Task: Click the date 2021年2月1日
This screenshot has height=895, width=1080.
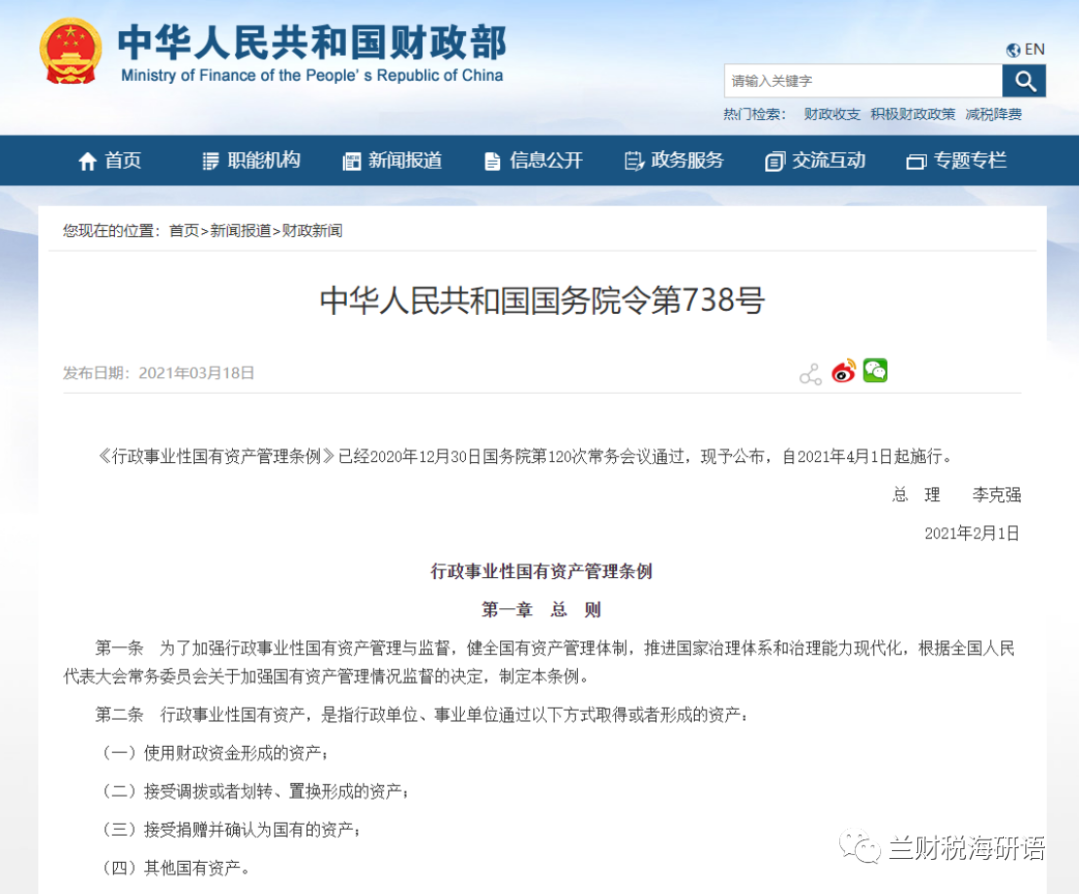Action: pyautogui.click(x=972, y=533)
